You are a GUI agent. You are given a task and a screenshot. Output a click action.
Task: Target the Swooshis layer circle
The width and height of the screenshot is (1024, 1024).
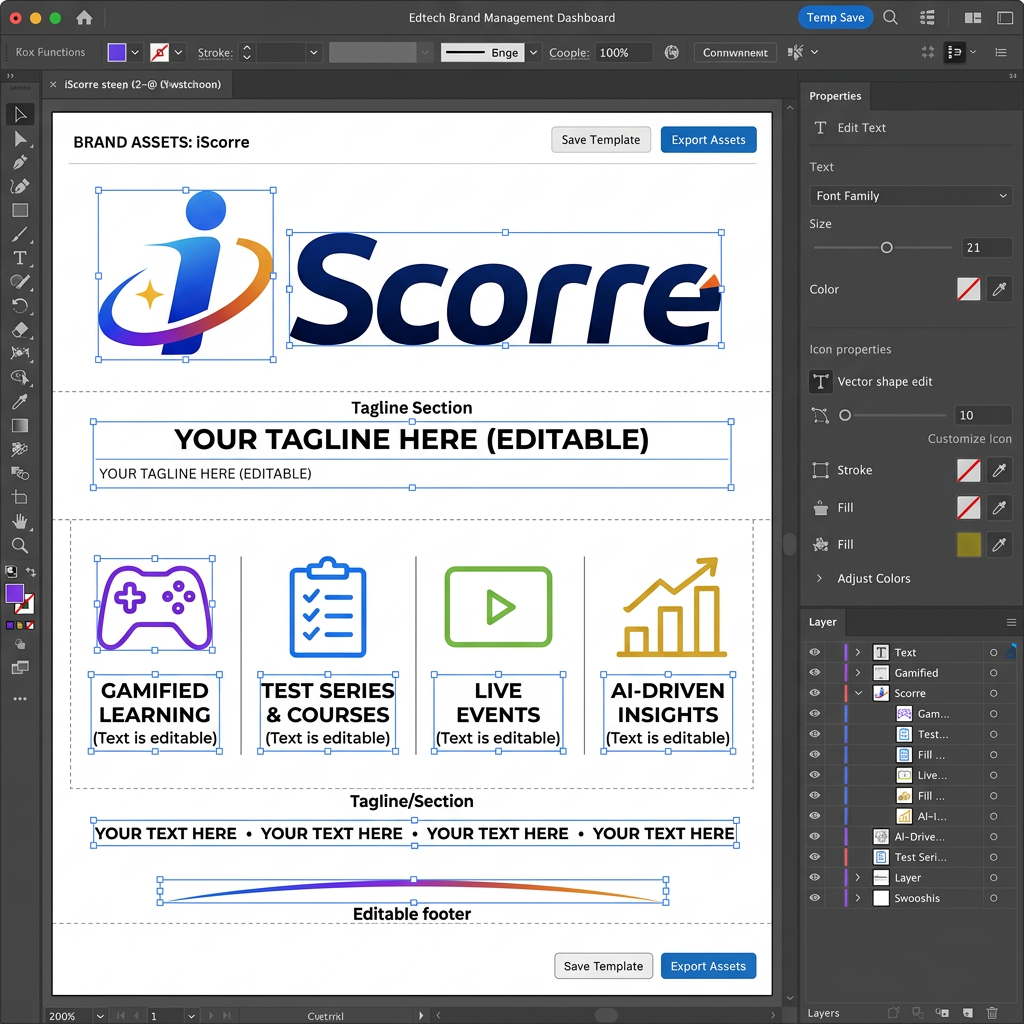click(993, 898)
